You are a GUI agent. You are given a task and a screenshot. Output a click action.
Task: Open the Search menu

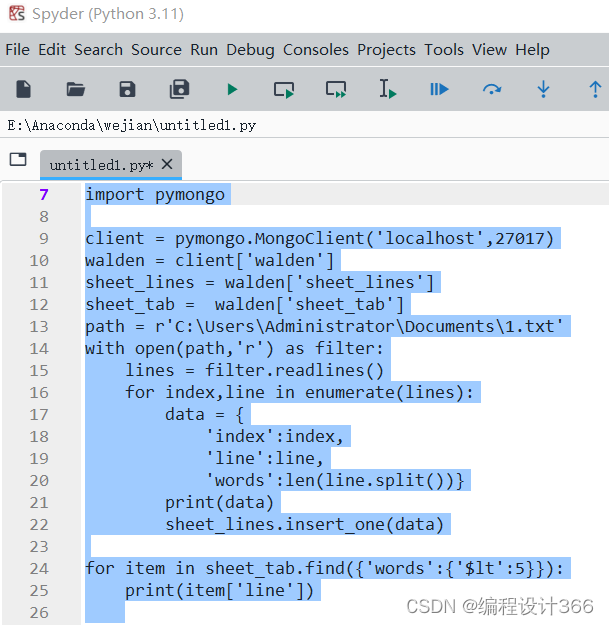pyautogui.click(x=98, y=50)
